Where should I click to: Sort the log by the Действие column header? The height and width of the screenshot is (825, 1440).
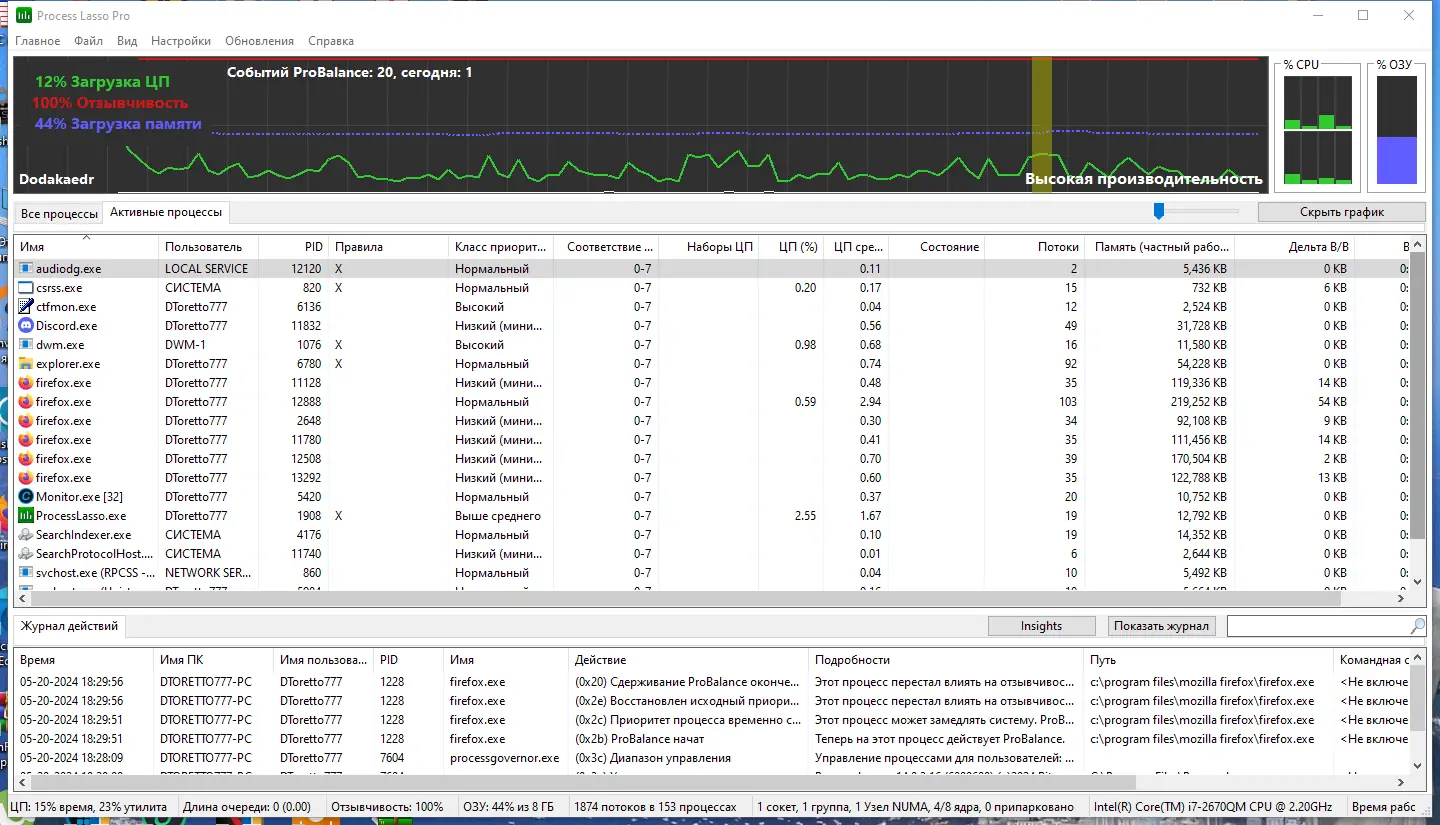tap(688, 660)
